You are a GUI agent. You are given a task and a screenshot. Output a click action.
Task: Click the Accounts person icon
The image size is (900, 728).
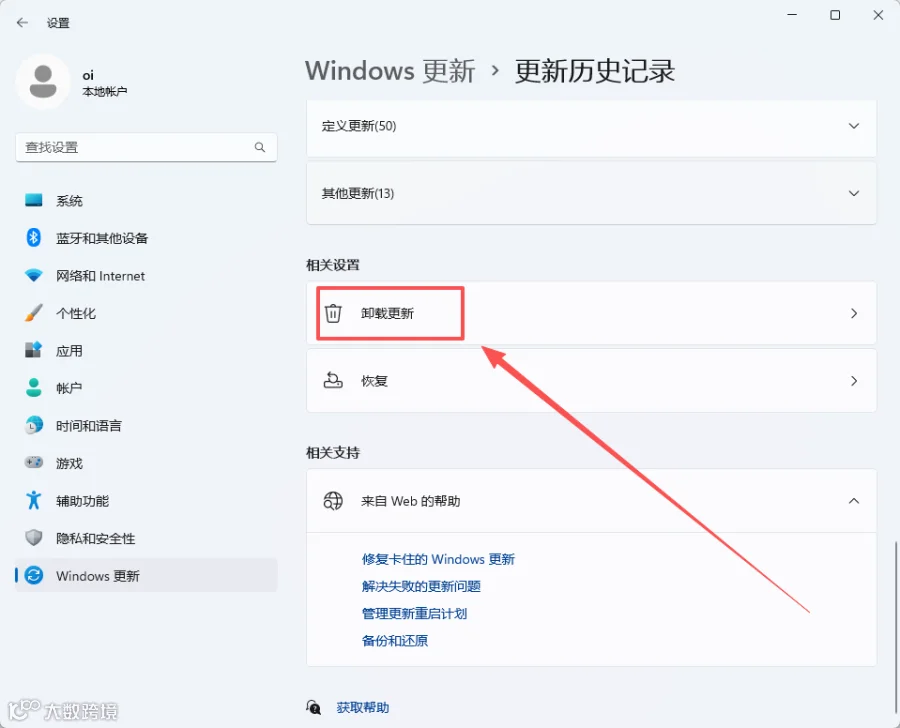(x=34, y=388)
